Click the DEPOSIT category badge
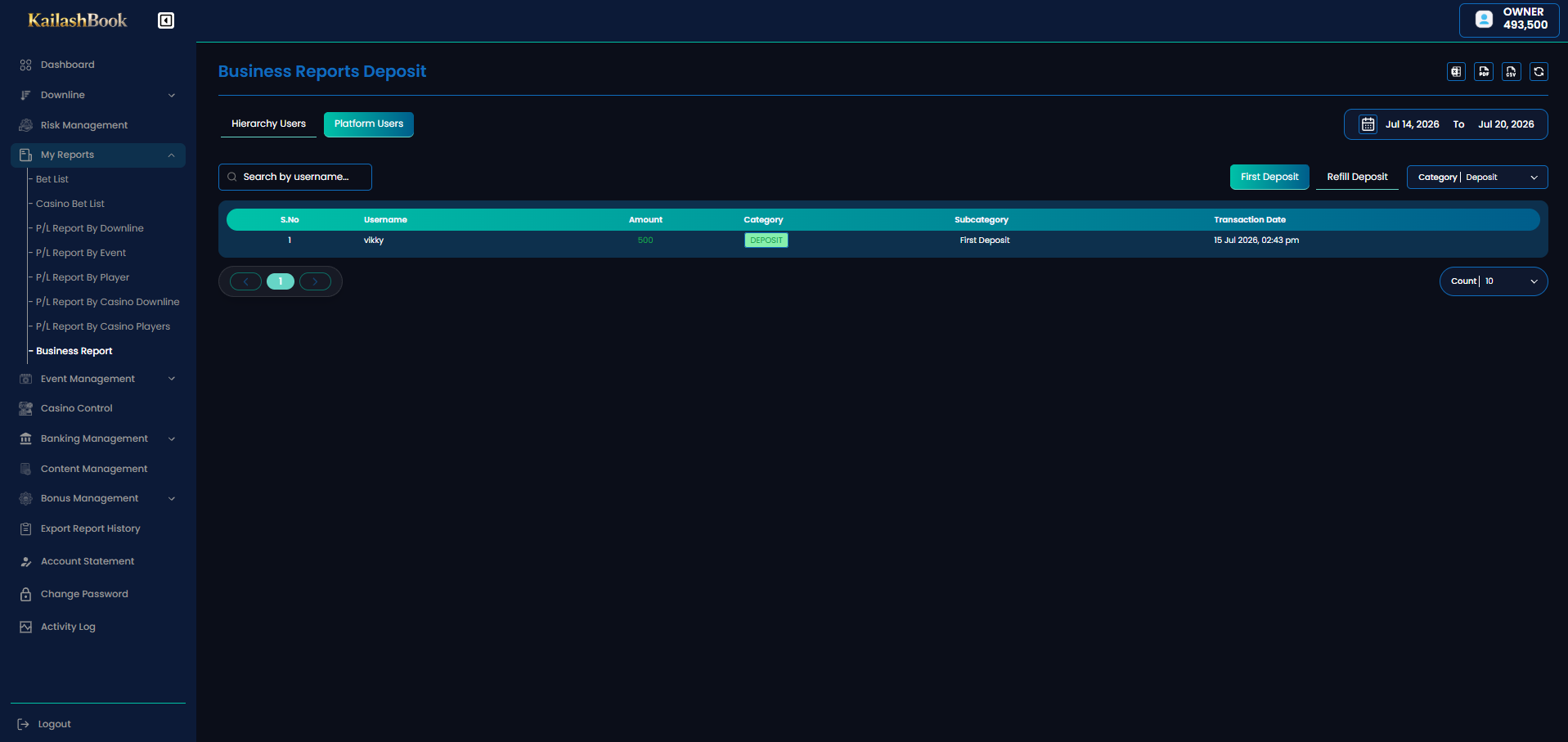Viewport: 1568px width, 742px height. 766,241
